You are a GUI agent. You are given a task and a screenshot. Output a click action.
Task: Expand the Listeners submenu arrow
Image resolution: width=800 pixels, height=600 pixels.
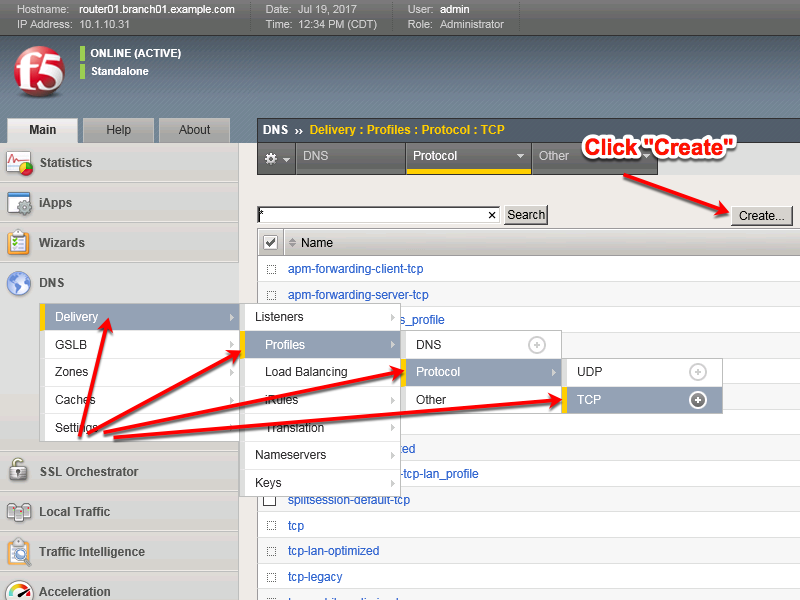(x=392, y=317)
